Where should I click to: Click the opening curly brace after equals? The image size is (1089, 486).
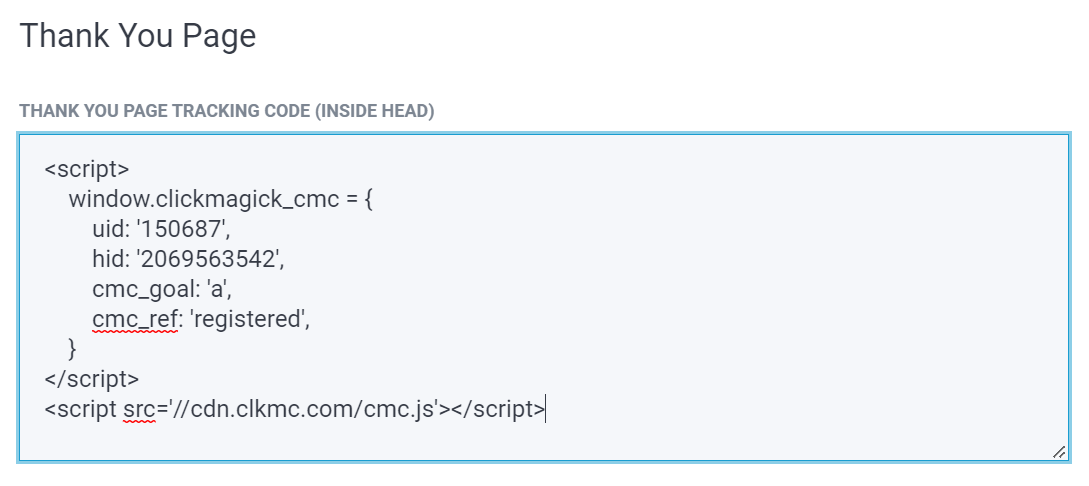point(368,198)
